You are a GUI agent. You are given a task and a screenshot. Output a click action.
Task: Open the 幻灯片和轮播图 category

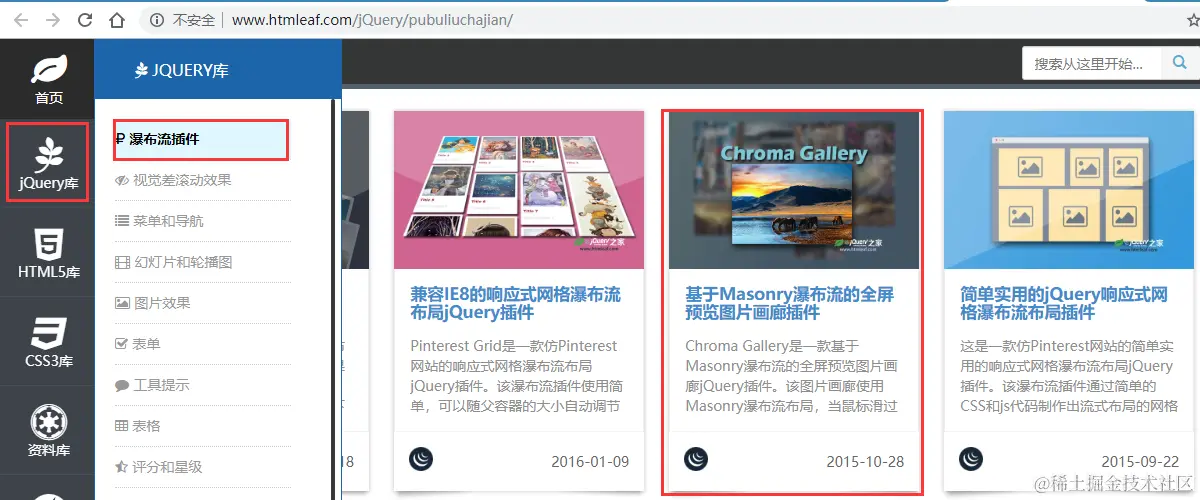174,262
